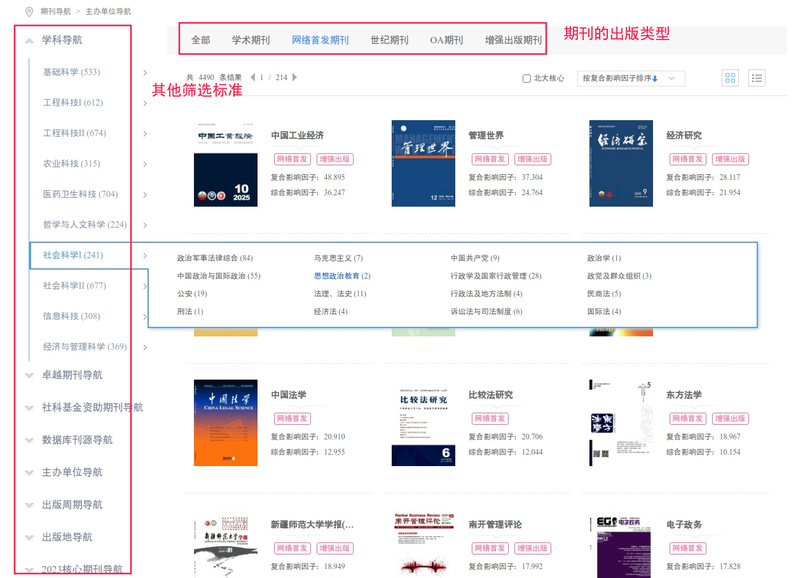This screenshot has height=578, width=799.
Task: Open the 按复合影响因子排序 sort dropdown
Action: (x=631, y=78)
